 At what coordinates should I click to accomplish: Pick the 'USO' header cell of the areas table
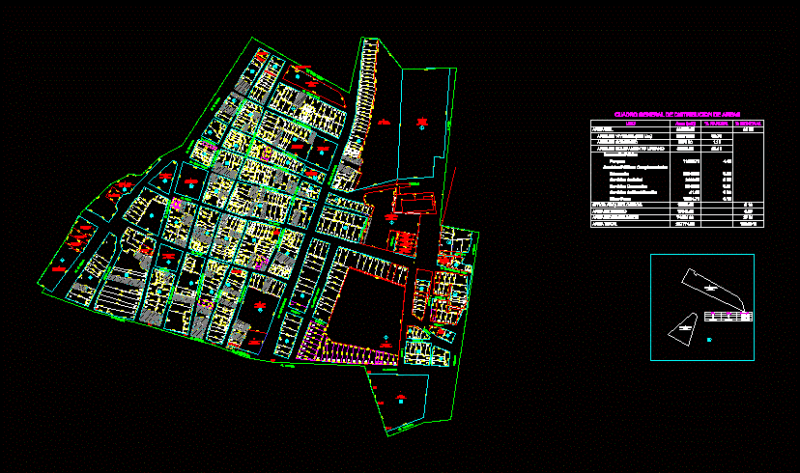630,123
